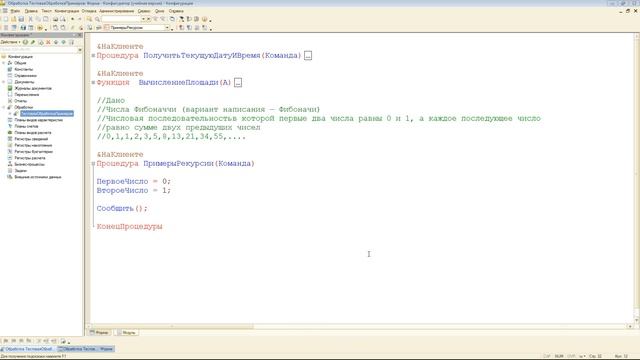Viewport: 640px width, 360px height.
Task: Click the Redo arrow icon
Action: (x=80, y=19)
